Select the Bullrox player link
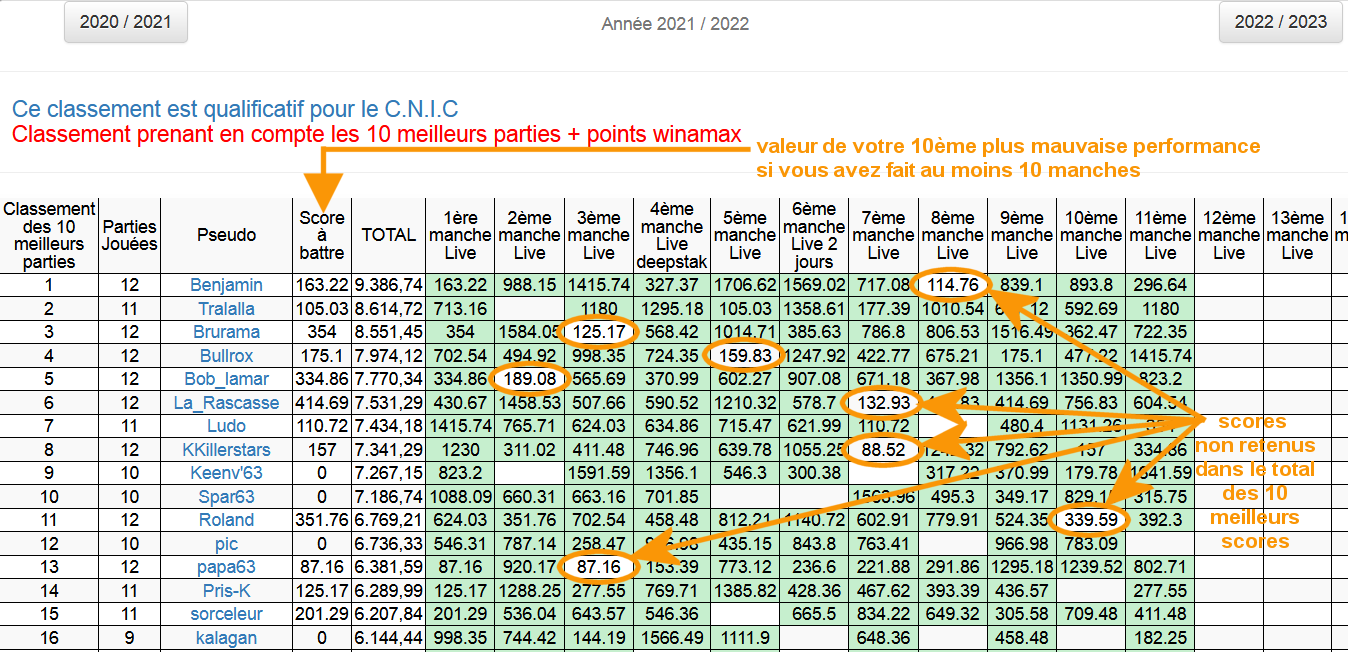 [226, 356]
